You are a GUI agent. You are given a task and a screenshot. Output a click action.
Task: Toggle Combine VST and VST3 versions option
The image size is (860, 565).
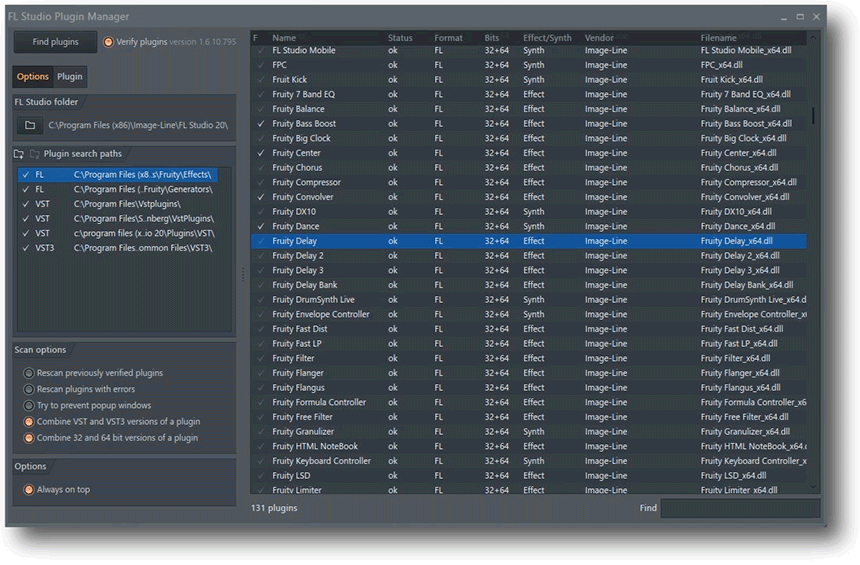[x=29, y=422]
